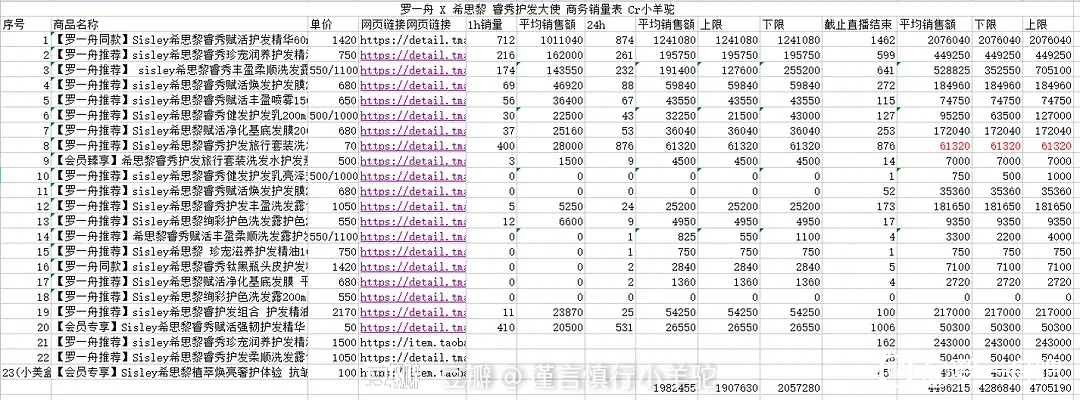Viewport: 1080px width, 400px height.
Task: Select the total cell 1907630
Action: coord(729,388)
